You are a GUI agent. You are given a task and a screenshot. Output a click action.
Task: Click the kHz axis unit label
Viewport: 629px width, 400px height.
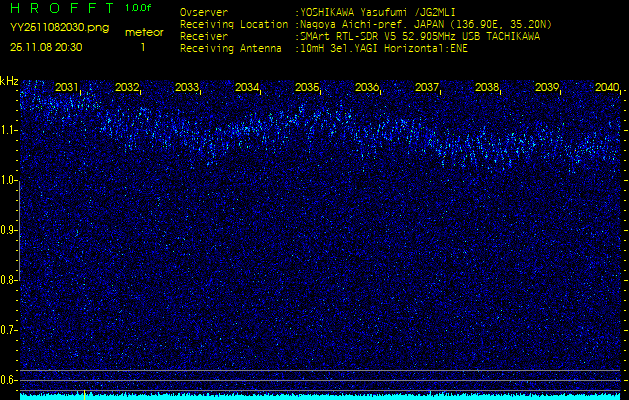click(x=9, y=80)
